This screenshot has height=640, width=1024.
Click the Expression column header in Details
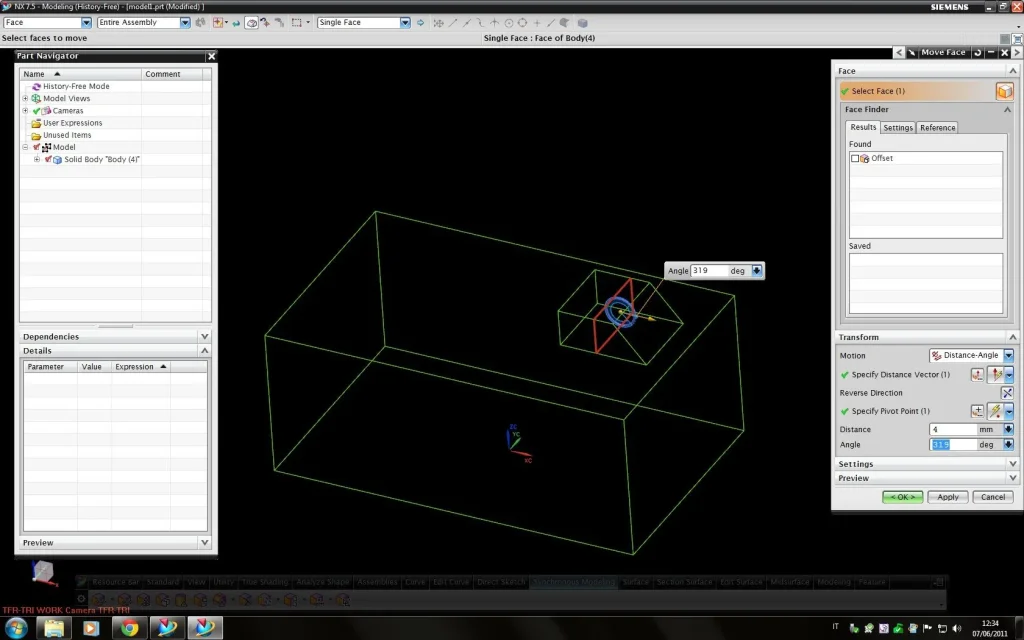pos(140,367)
